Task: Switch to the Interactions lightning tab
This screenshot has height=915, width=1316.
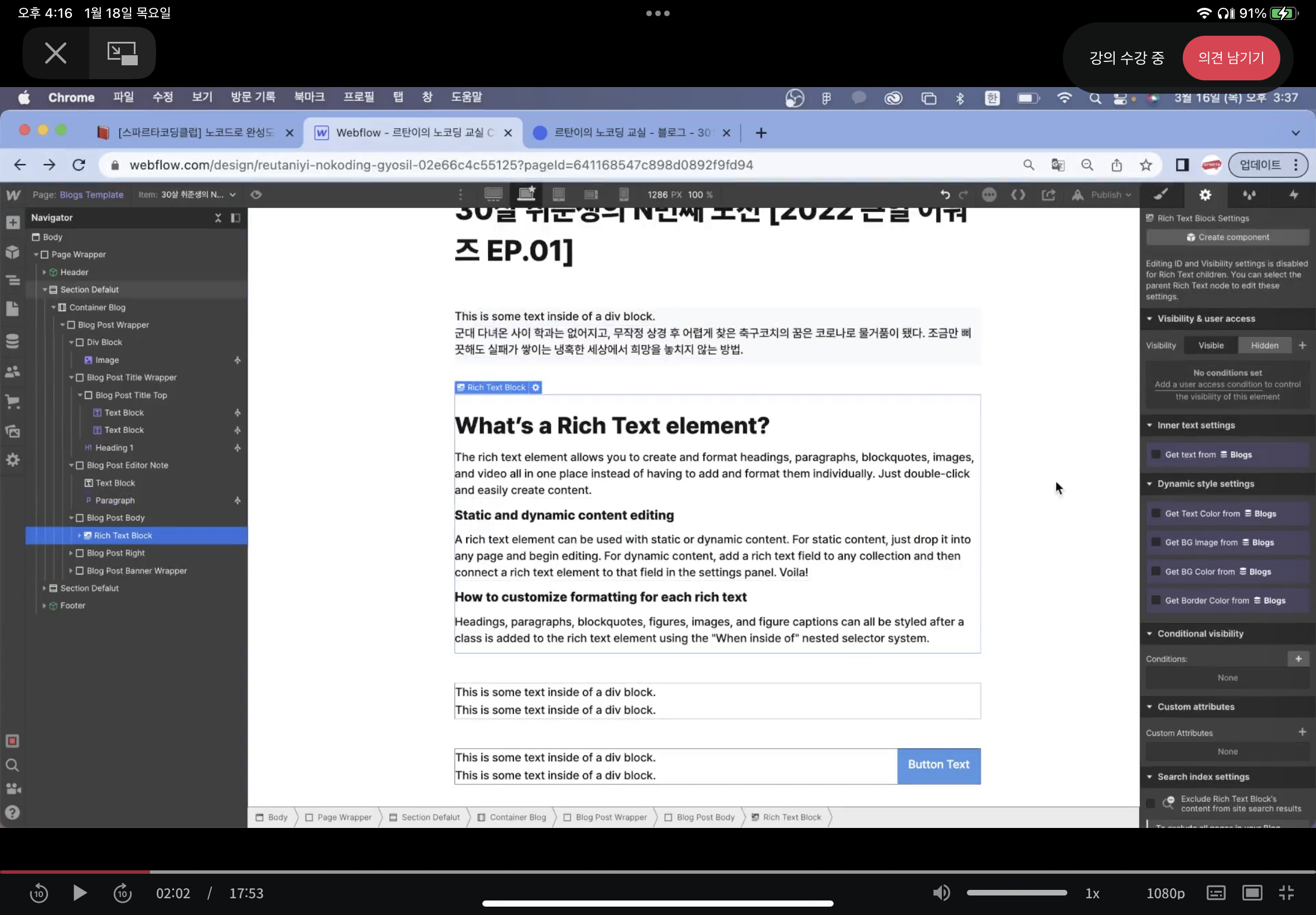Action: [1294, 195]
